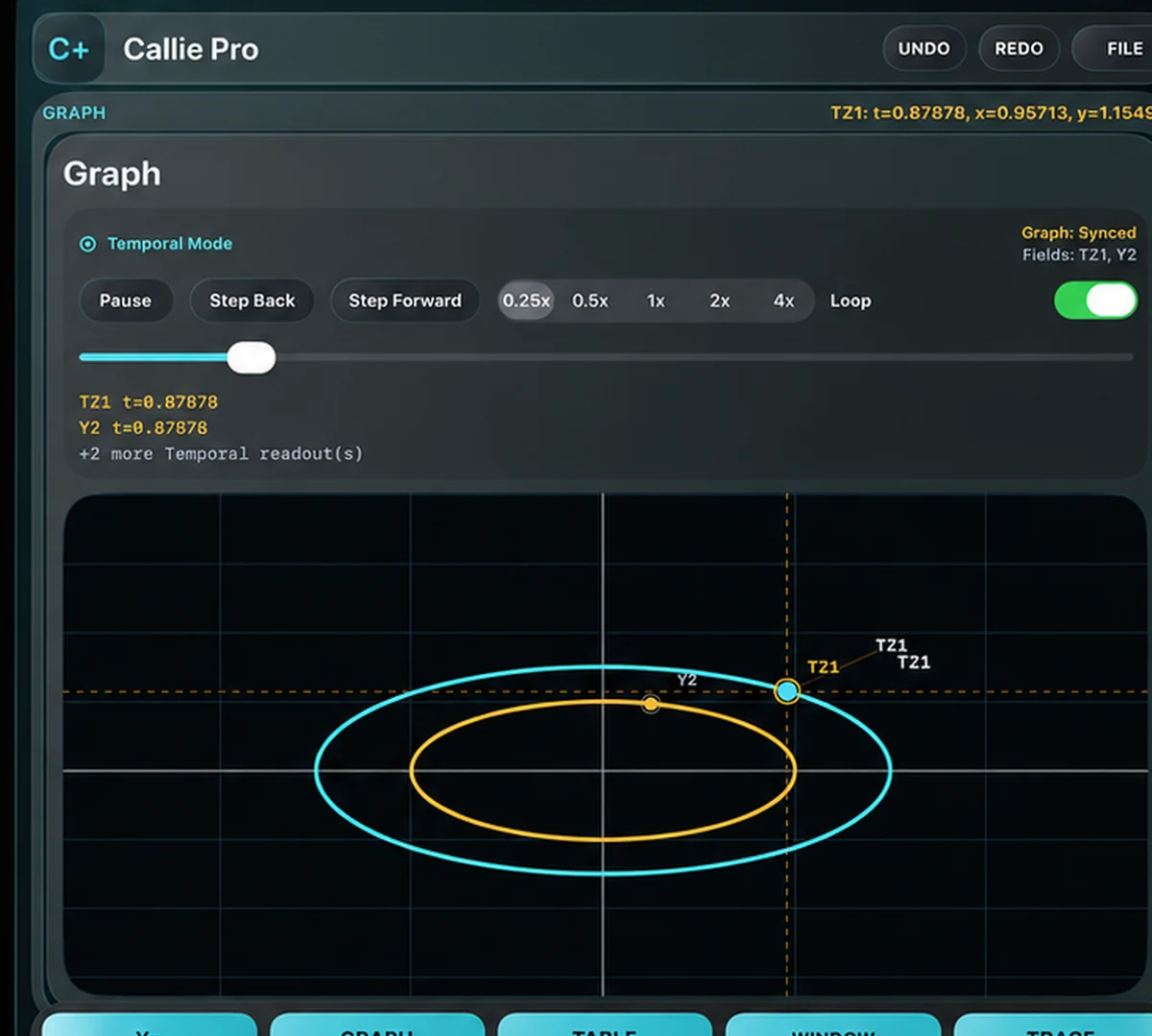1152x1036 pixels.
Task: Click the Step Back button
Action: tap(252, 301)
